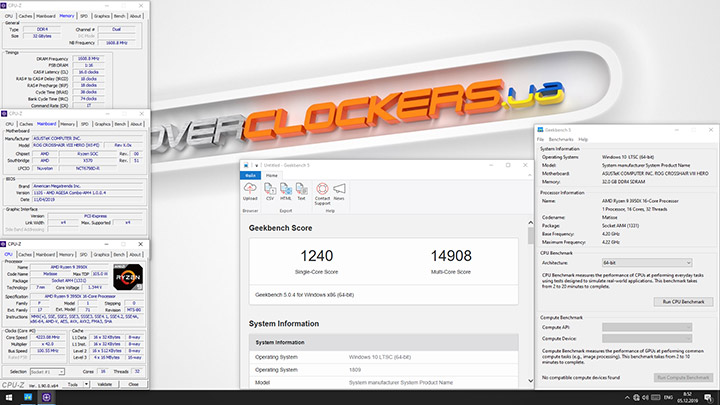Select the Home ribbon tab

(272, 175)
